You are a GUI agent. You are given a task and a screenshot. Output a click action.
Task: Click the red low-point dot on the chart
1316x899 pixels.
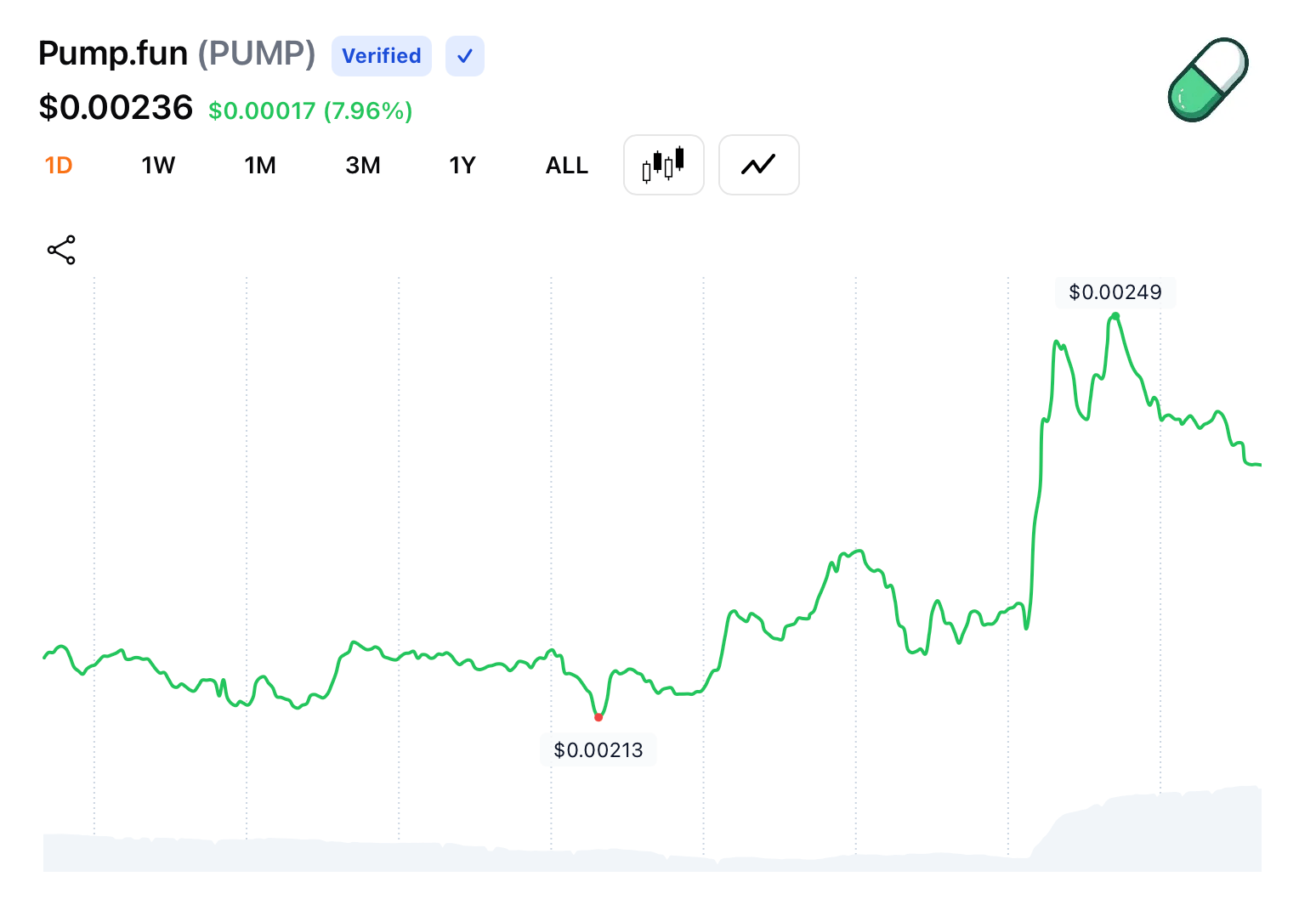[x=598, y=717]
